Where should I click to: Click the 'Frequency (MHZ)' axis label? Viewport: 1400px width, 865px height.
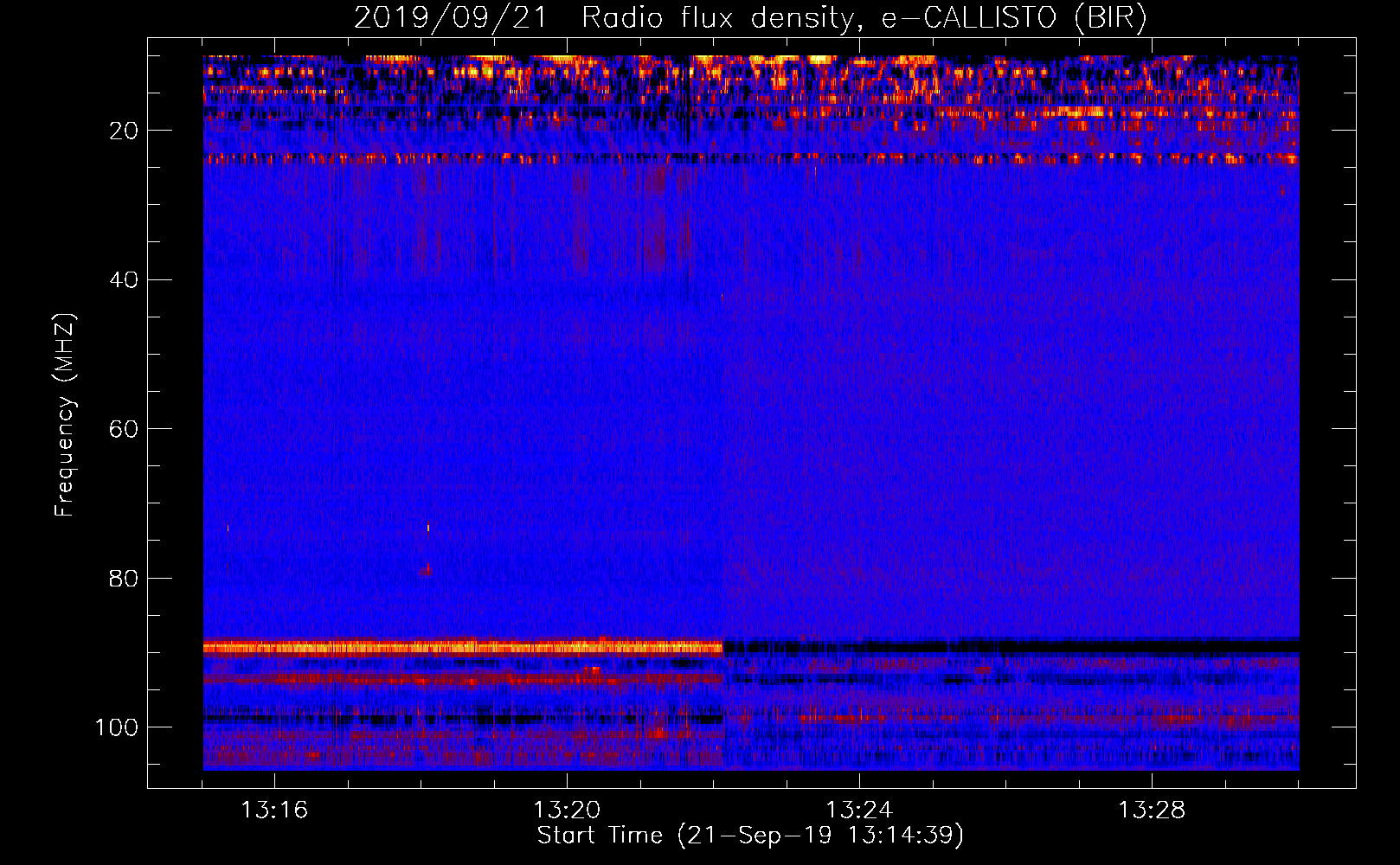coord(65,415)
